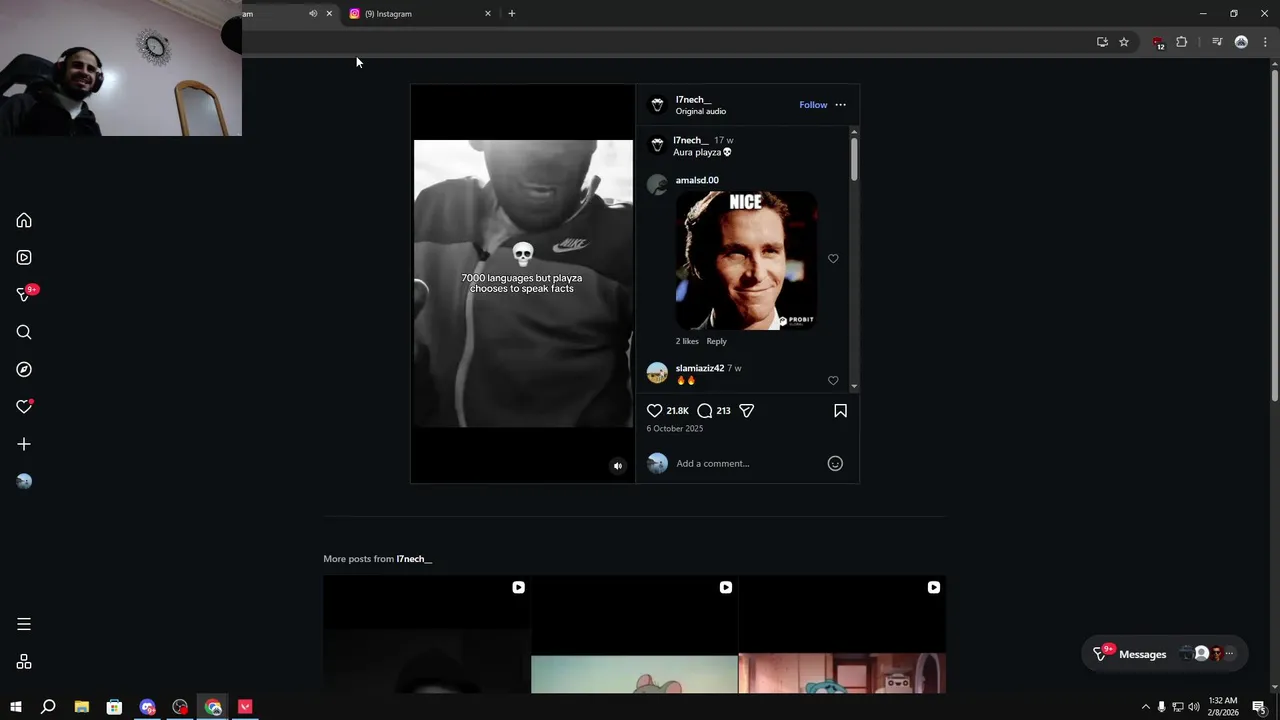Open a new browser tab
The height and width of the screenshot is (720, 1280).
pyautogui.click(x=512, y=14)
